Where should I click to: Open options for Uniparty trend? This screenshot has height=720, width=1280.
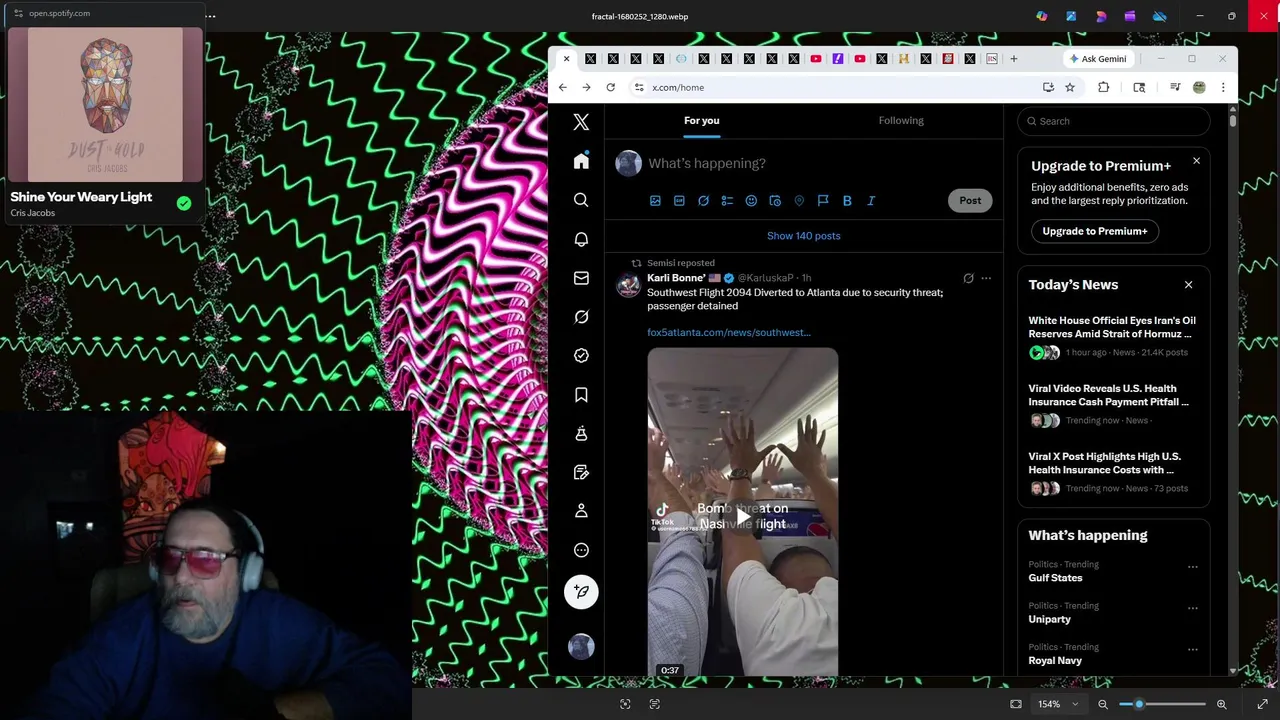1192,607
